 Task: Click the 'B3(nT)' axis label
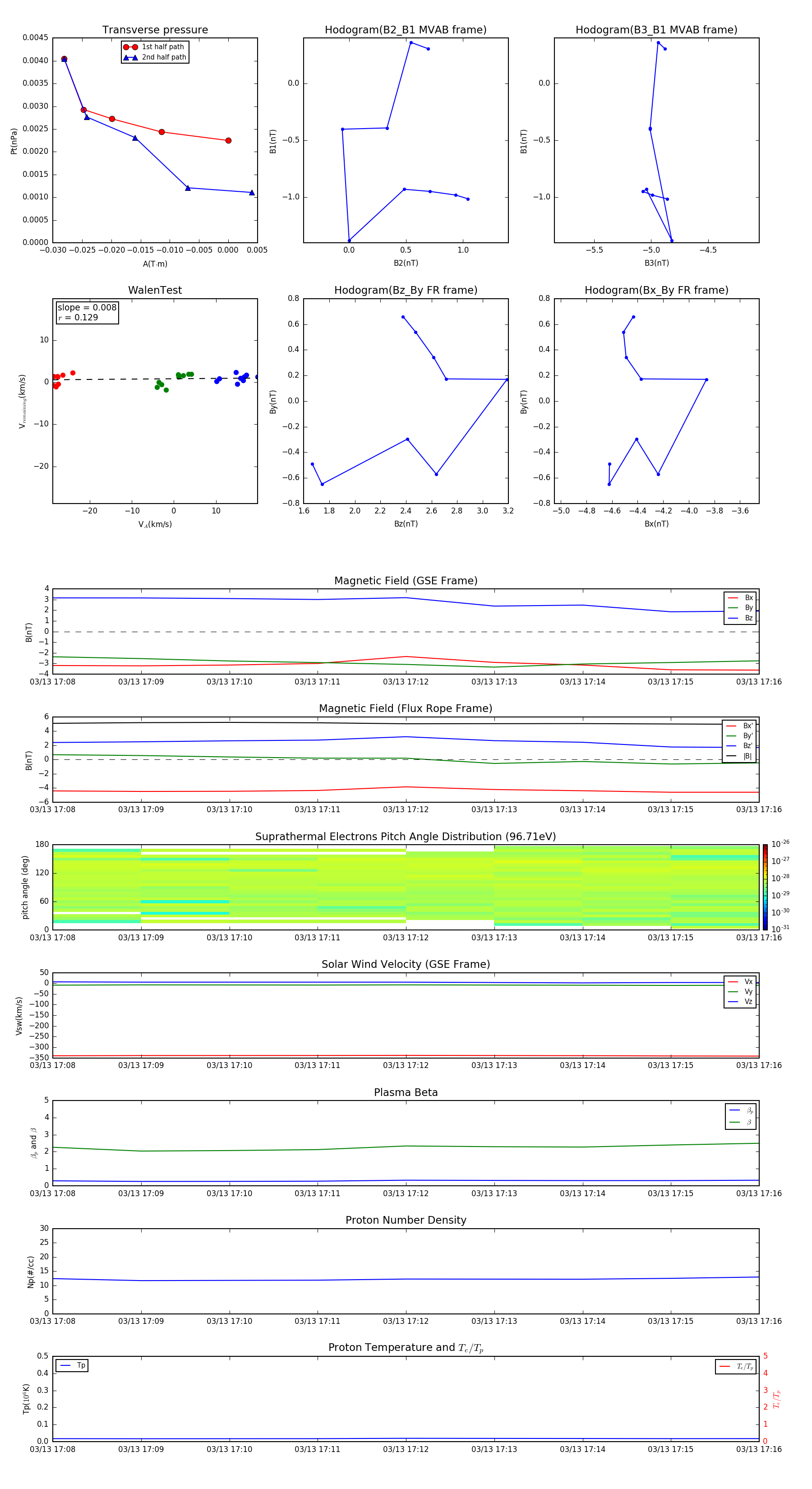pos(656,263)
